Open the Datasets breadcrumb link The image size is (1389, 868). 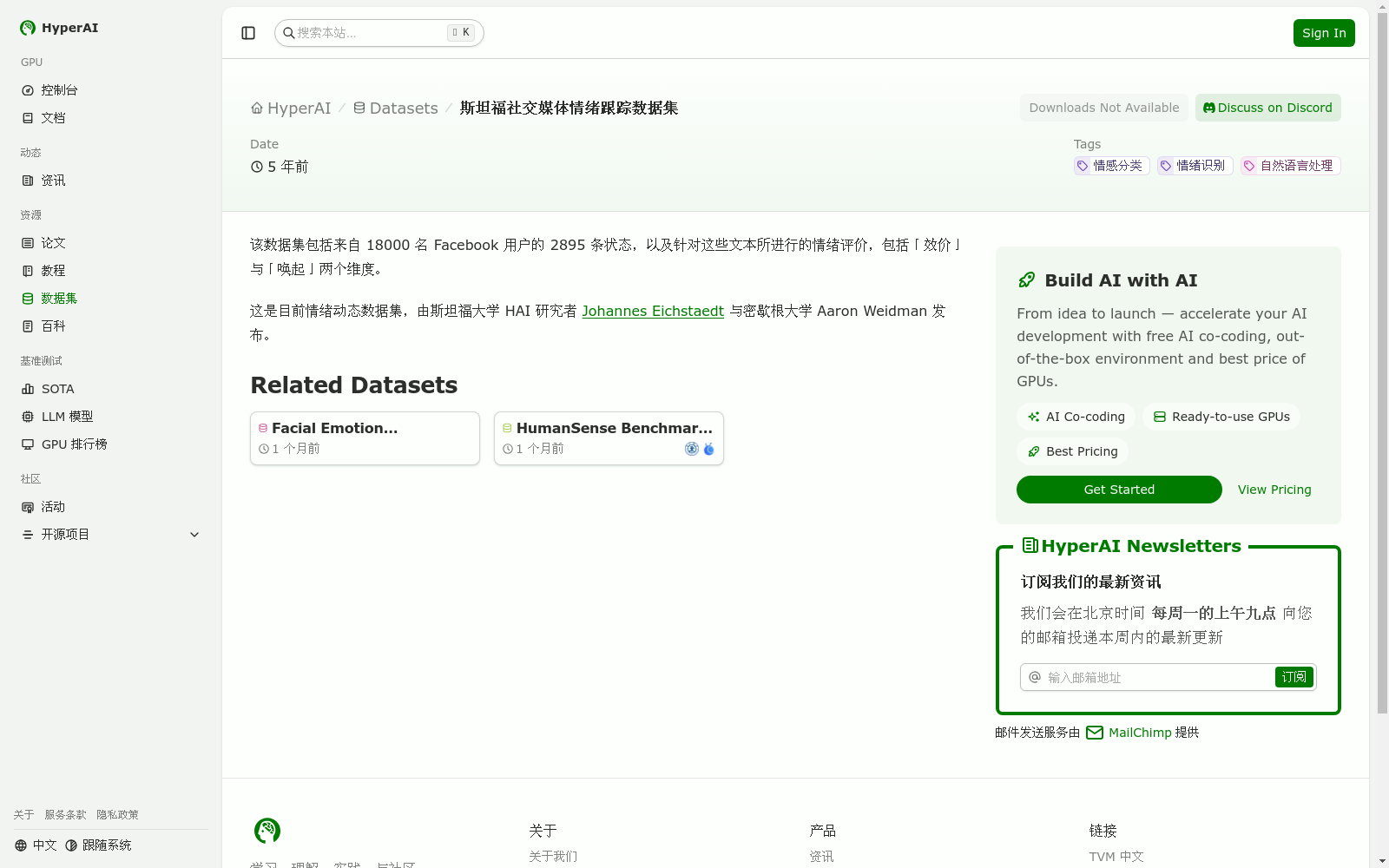pyautogui.click(x=396, y=108)
